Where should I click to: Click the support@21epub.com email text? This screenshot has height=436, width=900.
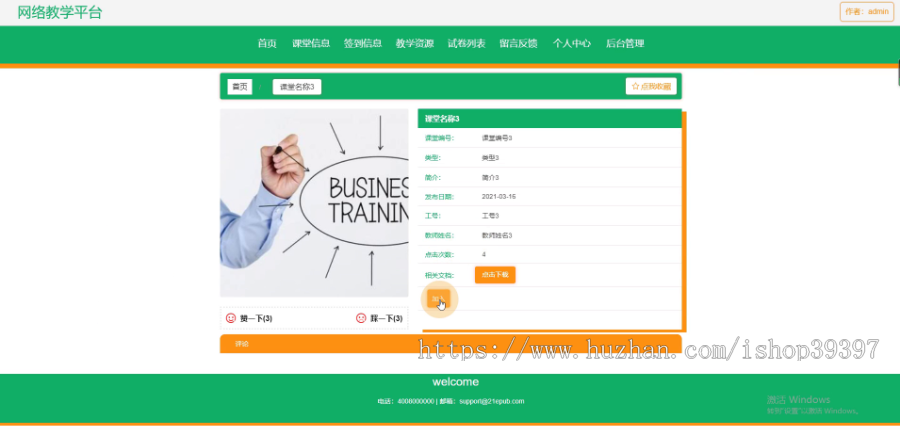491,402
